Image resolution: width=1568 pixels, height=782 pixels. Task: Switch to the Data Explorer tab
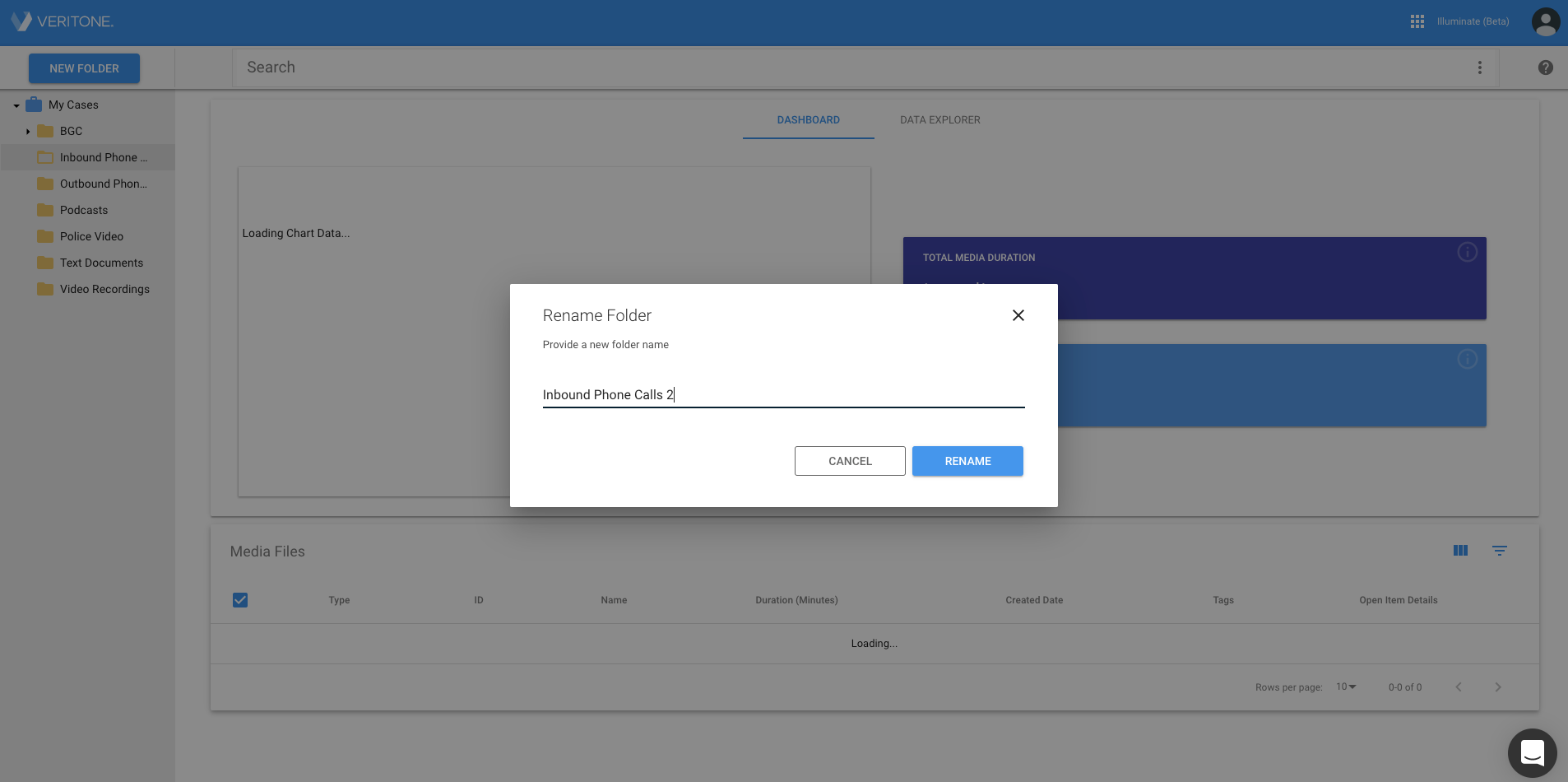[x=939, y=119]
